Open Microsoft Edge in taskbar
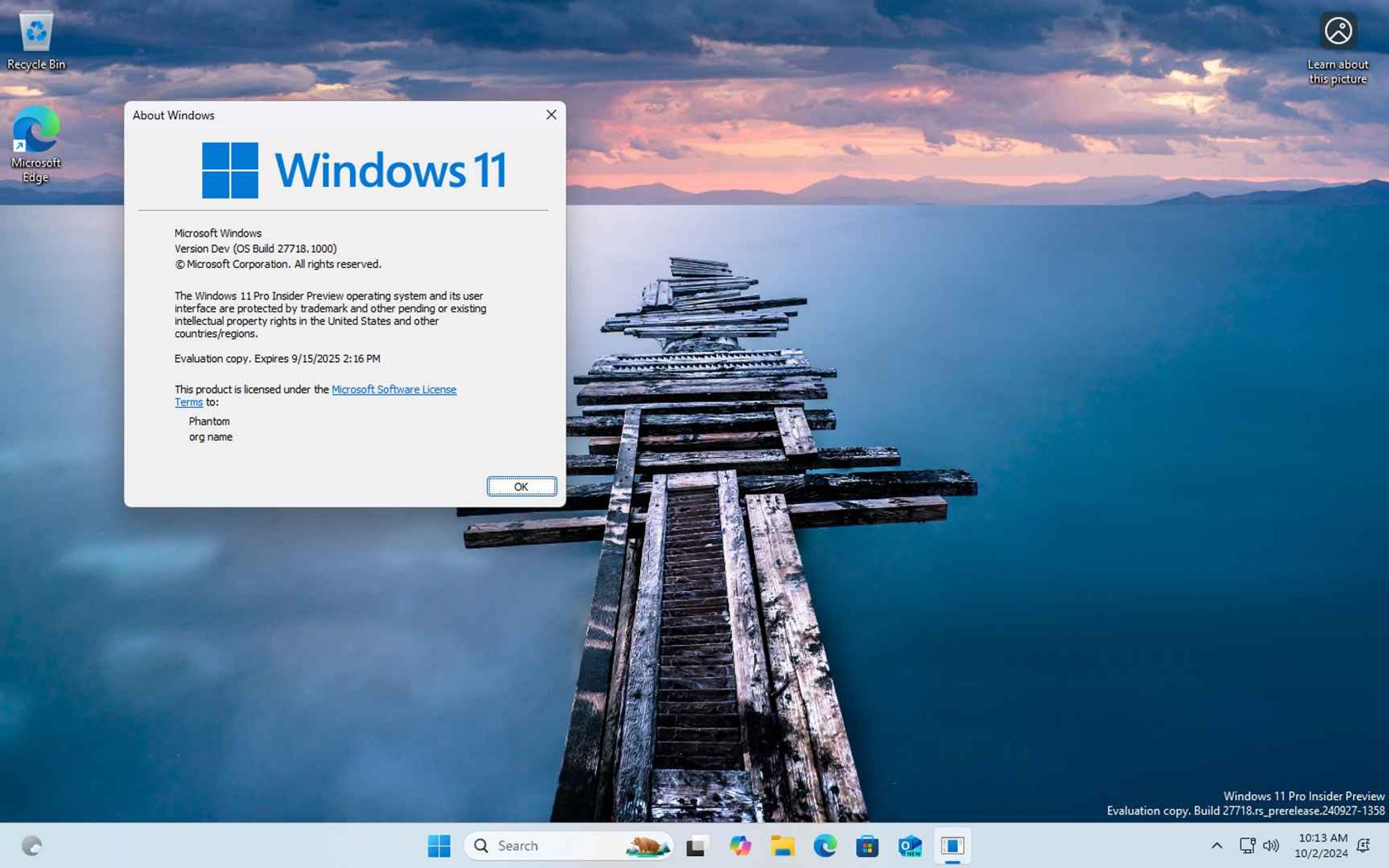The width and height of the screenshot is (1389, 868). click(825, 845)
